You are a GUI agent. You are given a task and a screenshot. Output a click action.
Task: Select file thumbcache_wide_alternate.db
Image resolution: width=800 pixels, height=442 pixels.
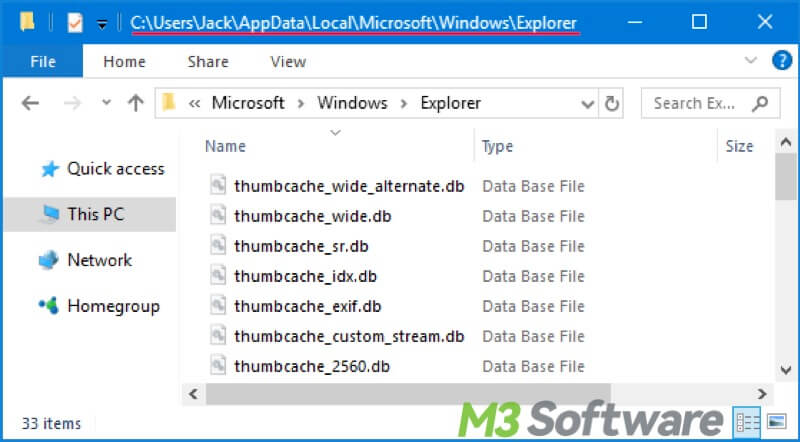click(349, 186)
